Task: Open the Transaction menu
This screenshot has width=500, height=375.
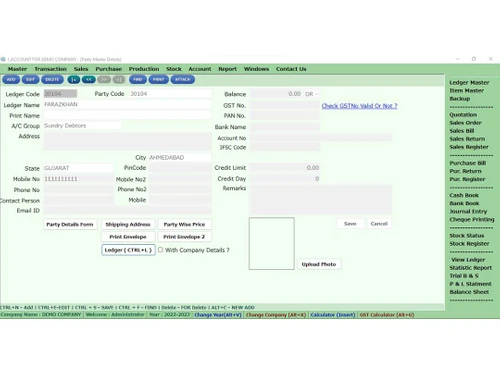Action: click(50, 69)
